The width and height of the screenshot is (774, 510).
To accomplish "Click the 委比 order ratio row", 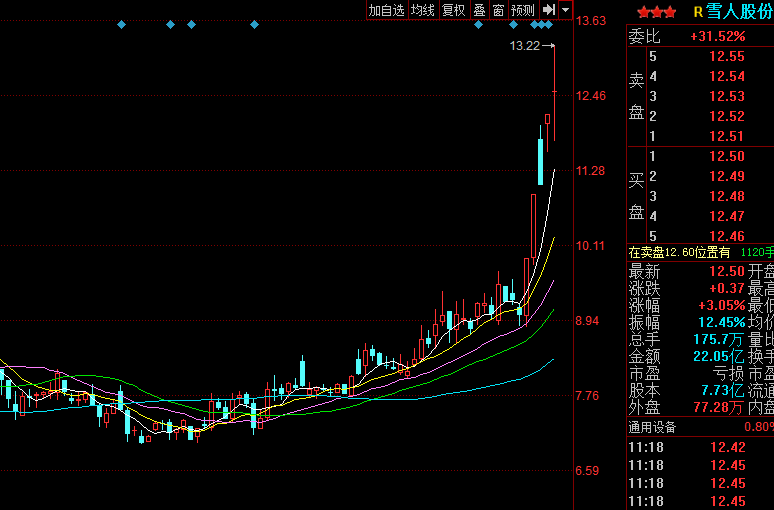I will point(700,37).
